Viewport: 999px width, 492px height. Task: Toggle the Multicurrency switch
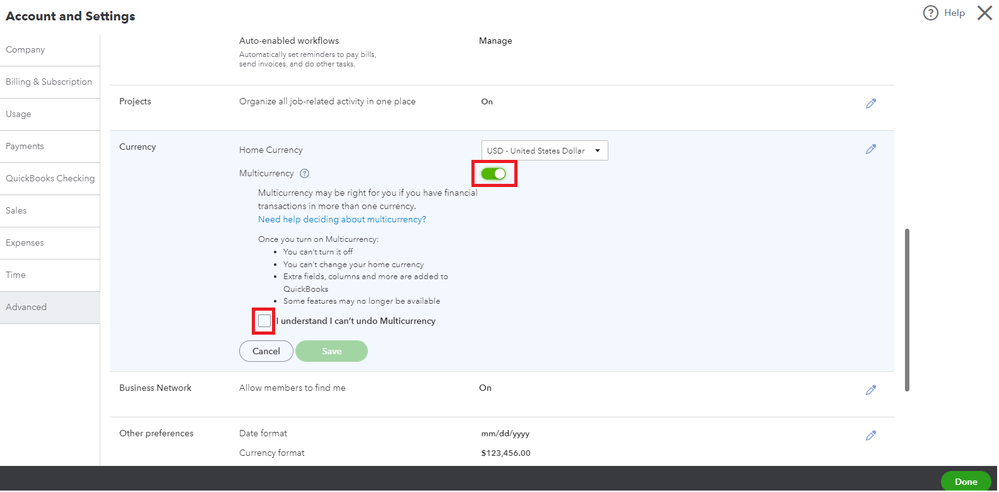[493, 173]
